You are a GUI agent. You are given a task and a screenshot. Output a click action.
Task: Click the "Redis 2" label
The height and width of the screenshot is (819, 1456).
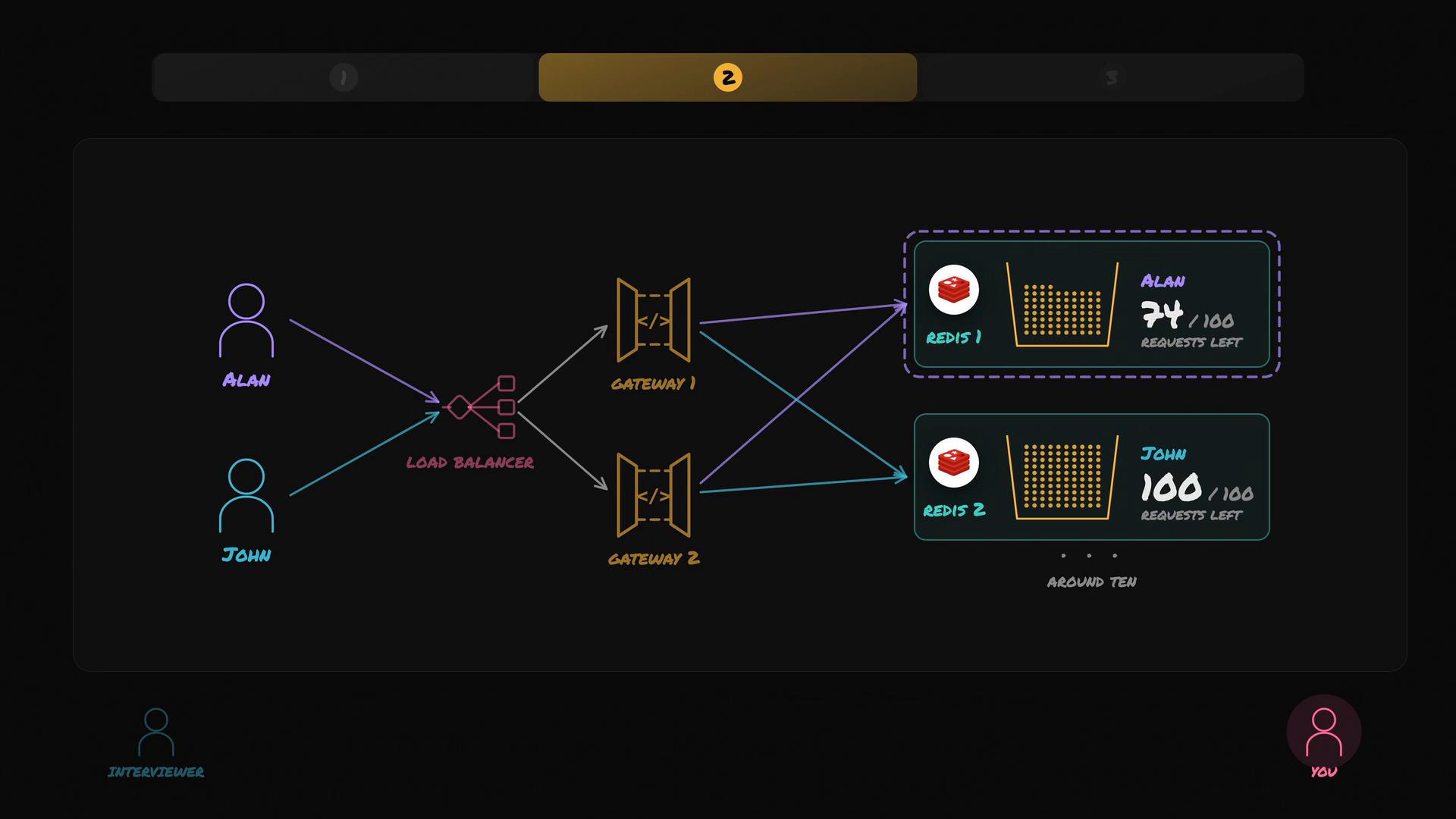pos(954,510)
